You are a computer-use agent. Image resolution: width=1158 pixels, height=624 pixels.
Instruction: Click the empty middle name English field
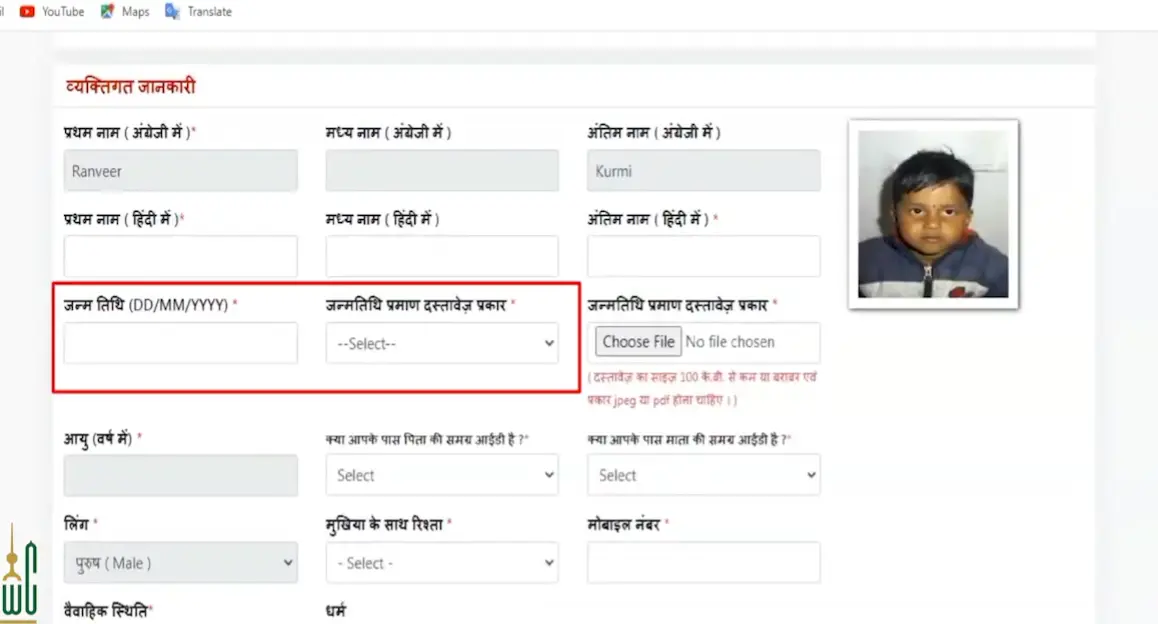(x=442, y=171)
